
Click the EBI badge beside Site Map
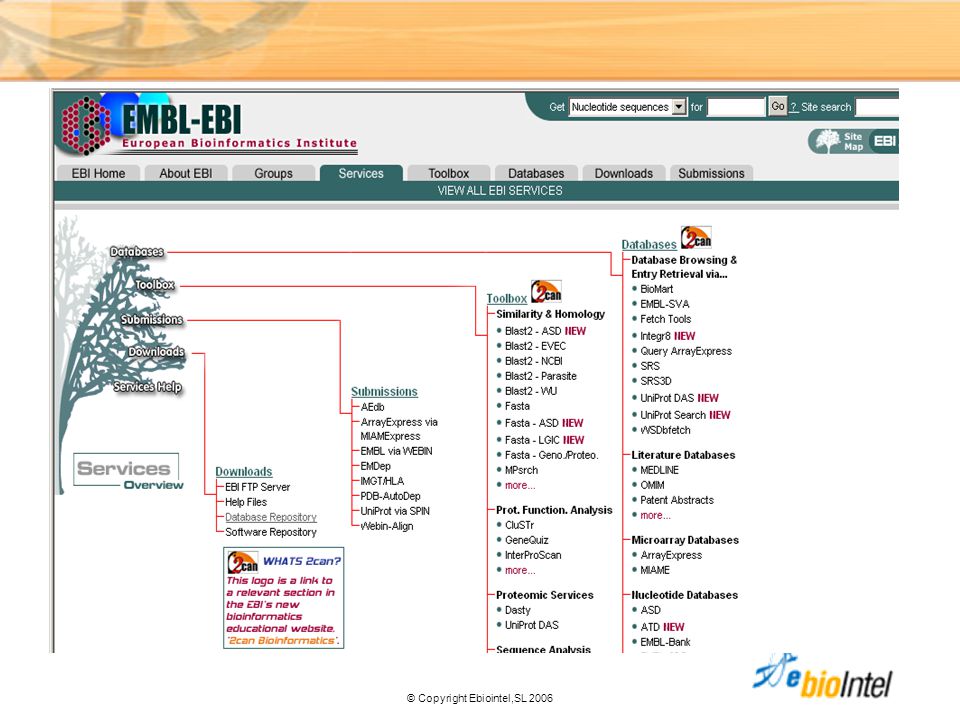(884, 141)
